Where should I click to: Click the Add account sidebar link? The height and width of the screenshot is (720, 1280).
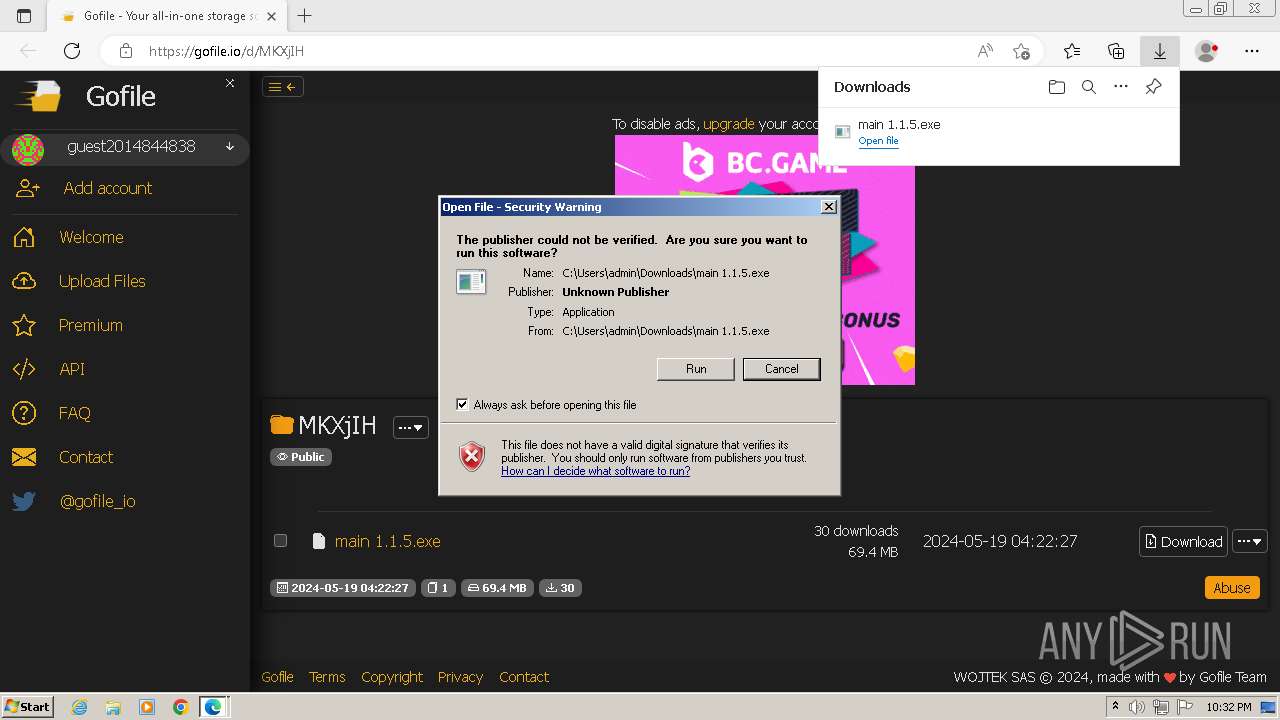[x=108, y=188]
